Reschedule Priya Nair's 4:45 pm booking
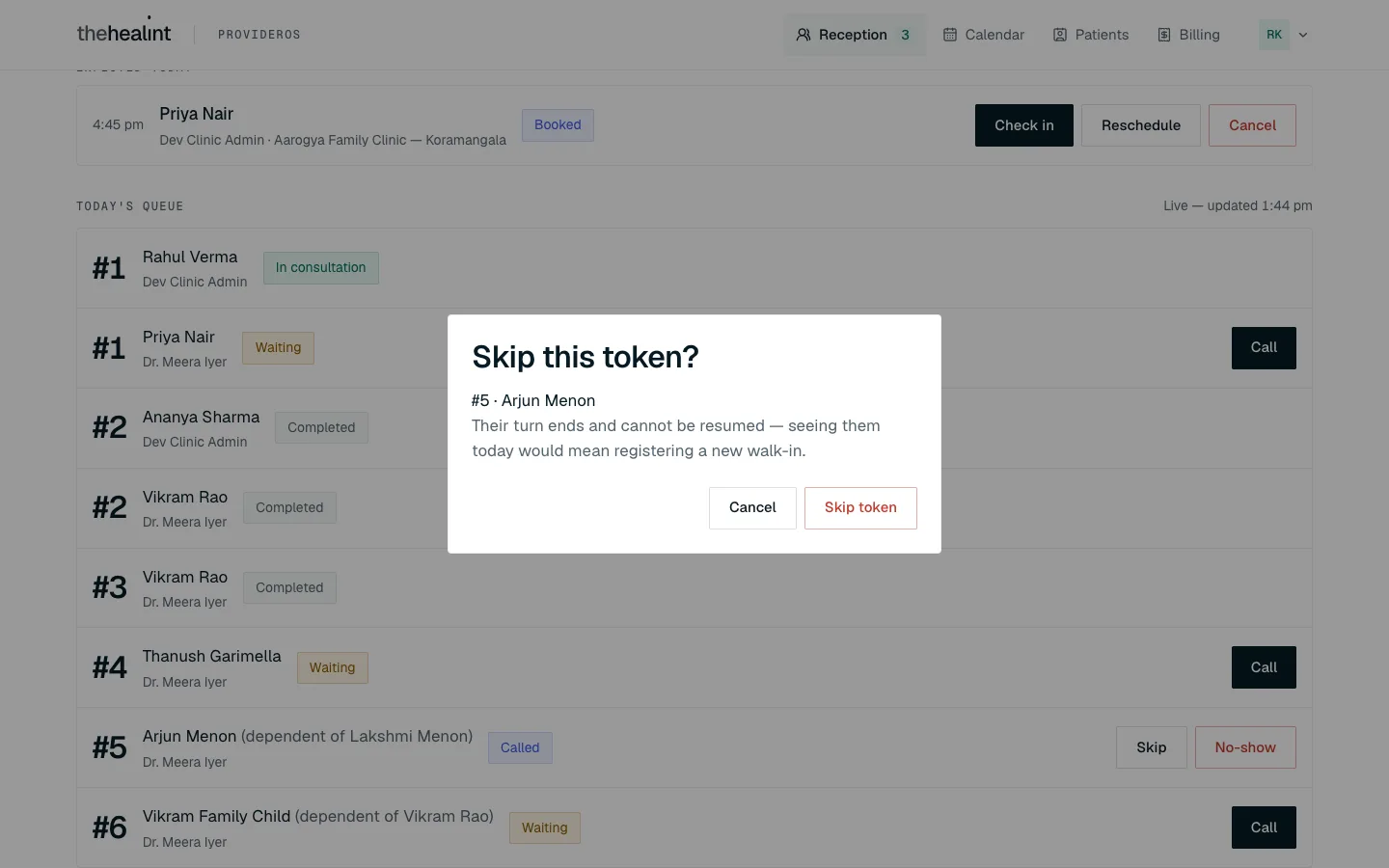This screenshot has width=1389, height=868. tap(1141, 125)
